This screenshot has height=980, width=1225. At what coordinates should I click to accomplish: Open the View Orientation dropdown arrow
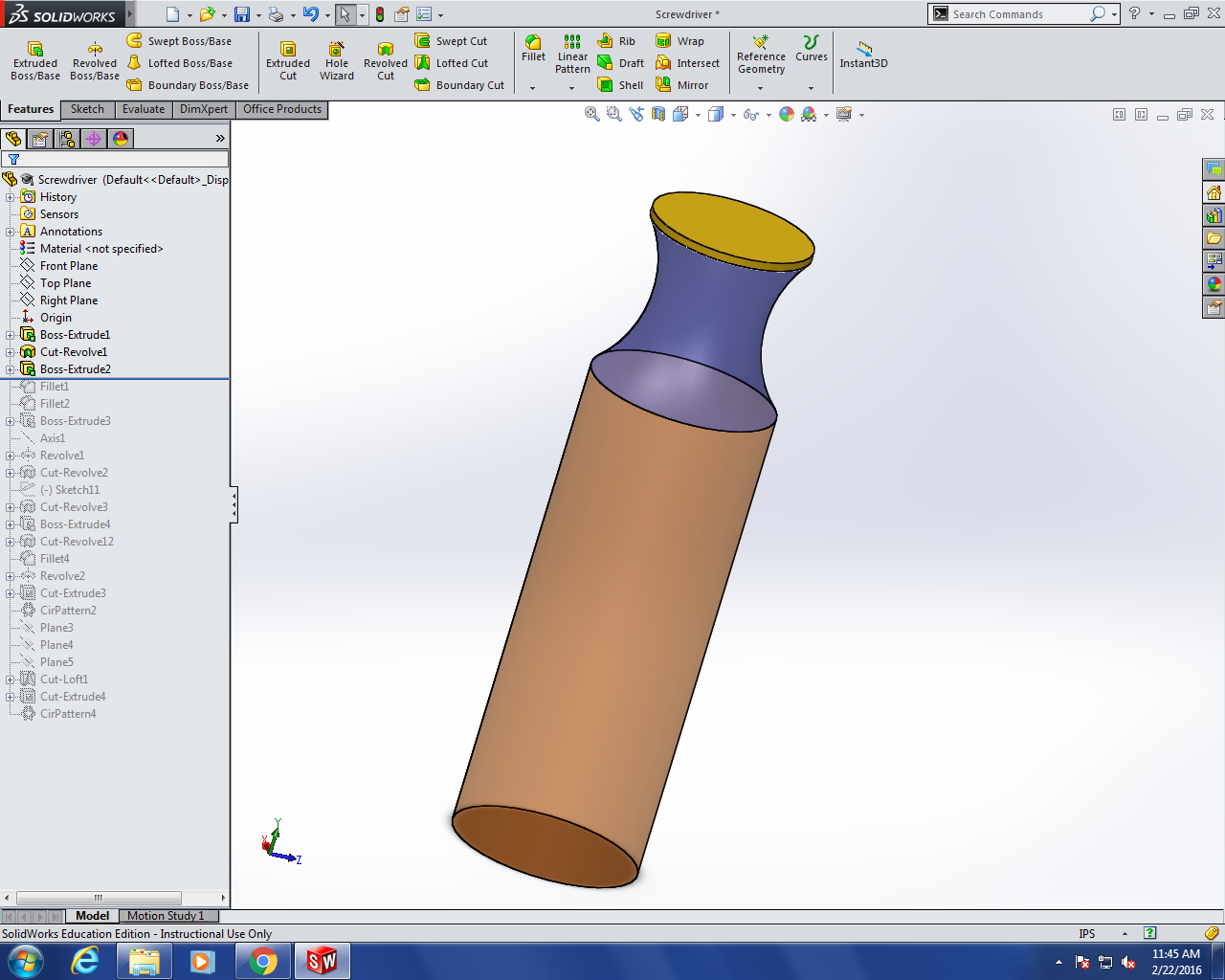[698, 115]
